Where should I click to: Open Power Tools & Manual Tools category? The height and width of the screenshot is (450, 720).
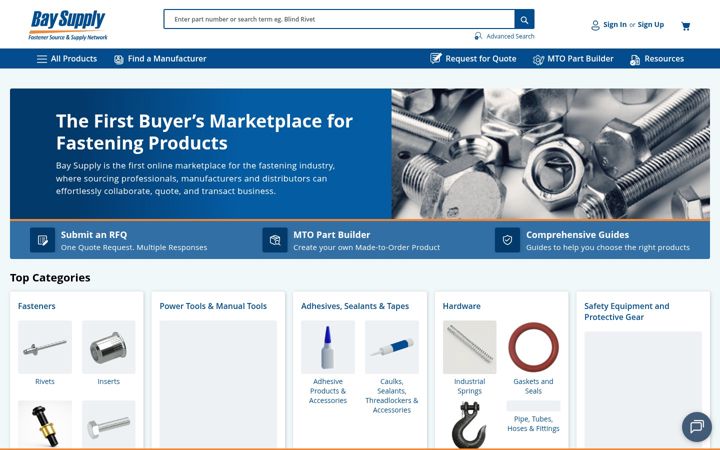click(213, 306)
